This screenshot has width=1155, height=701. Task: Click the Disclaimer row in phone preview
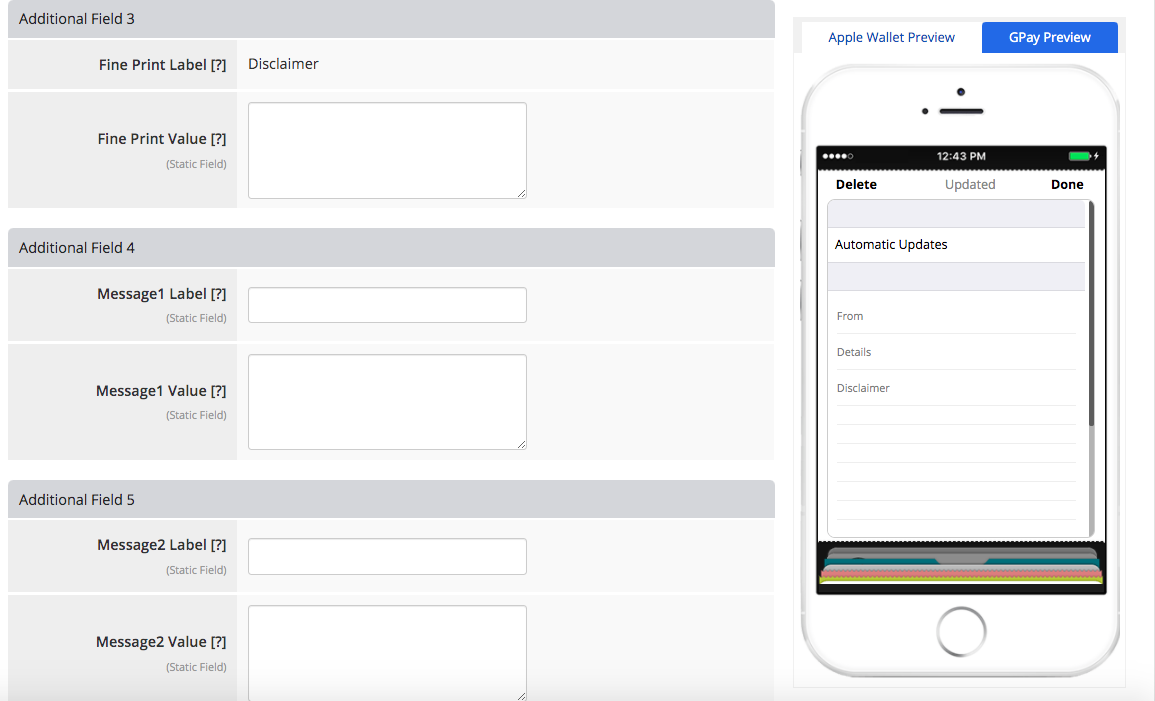[x=956, y=388]
